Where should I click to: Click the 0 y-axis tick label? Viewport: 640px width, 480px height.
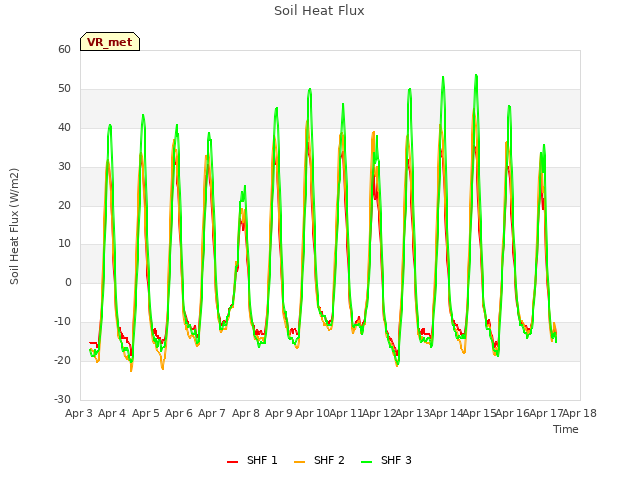click(68, 282)
